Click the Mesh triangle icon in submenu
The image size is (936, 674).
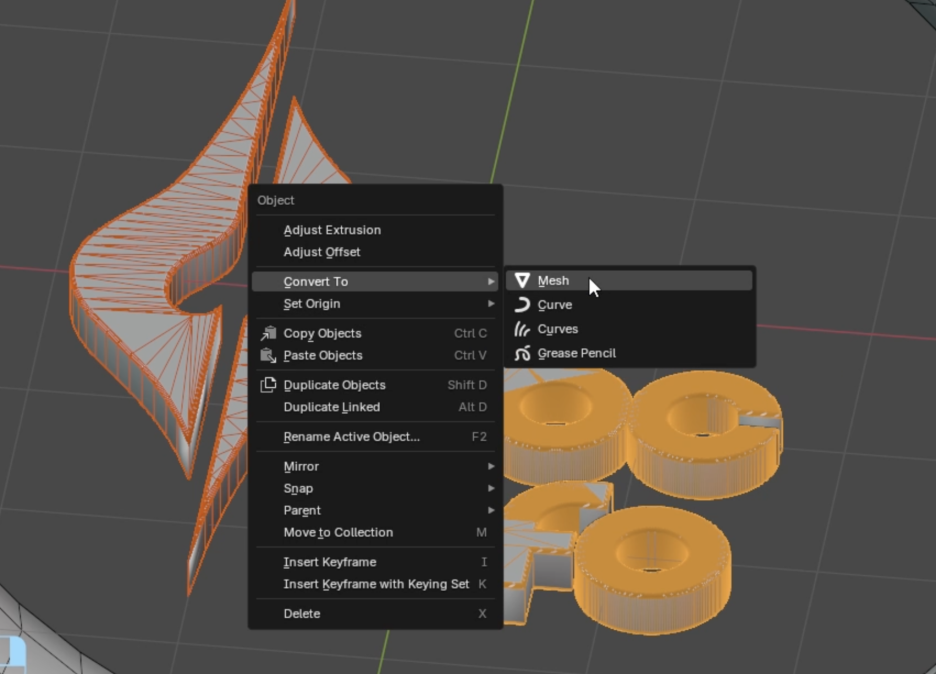[x=522, y=281]
